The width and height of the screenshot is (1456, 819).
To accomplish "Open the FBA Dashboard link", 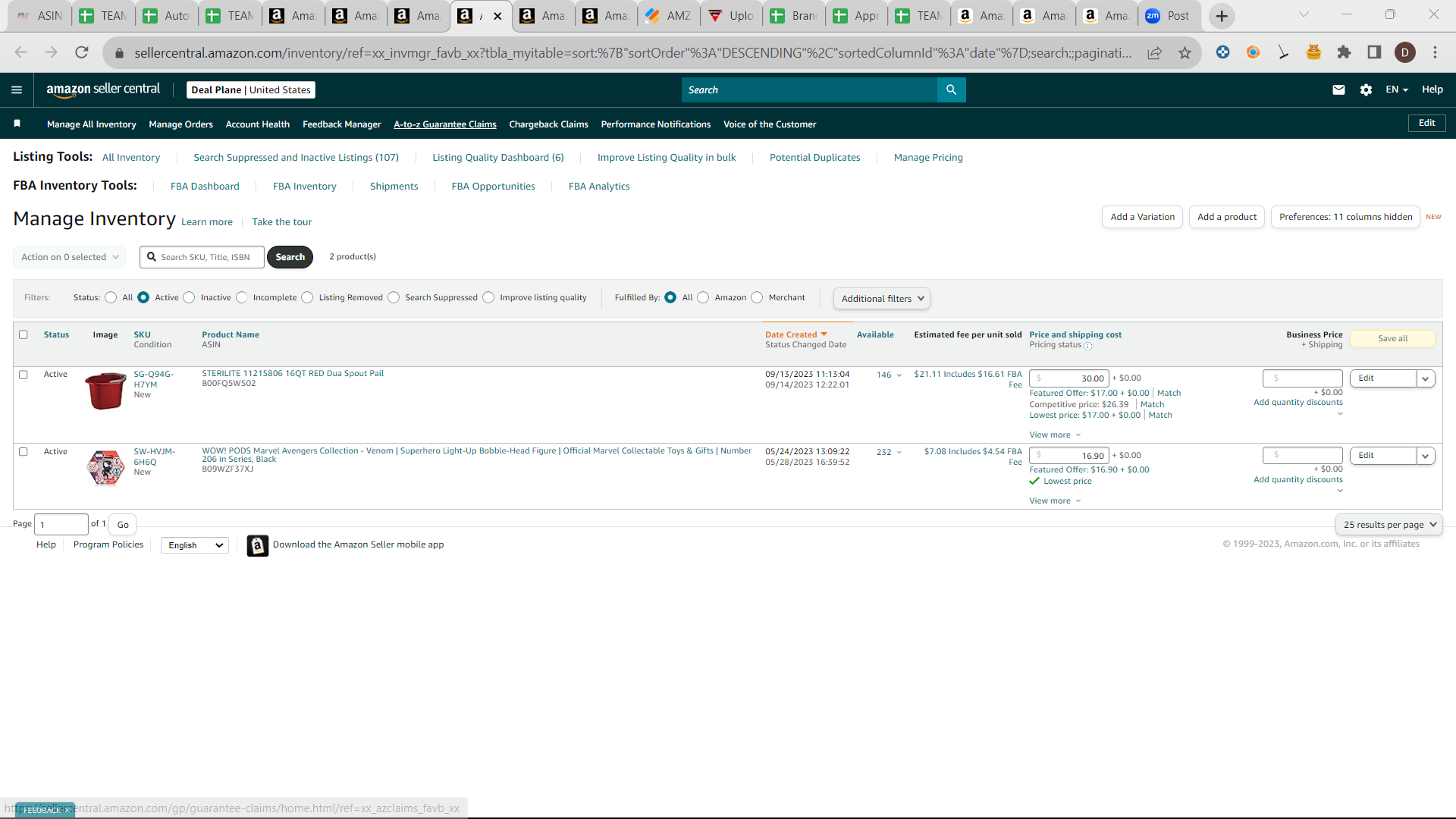I will pyautogui.click(x=205, y=187).
